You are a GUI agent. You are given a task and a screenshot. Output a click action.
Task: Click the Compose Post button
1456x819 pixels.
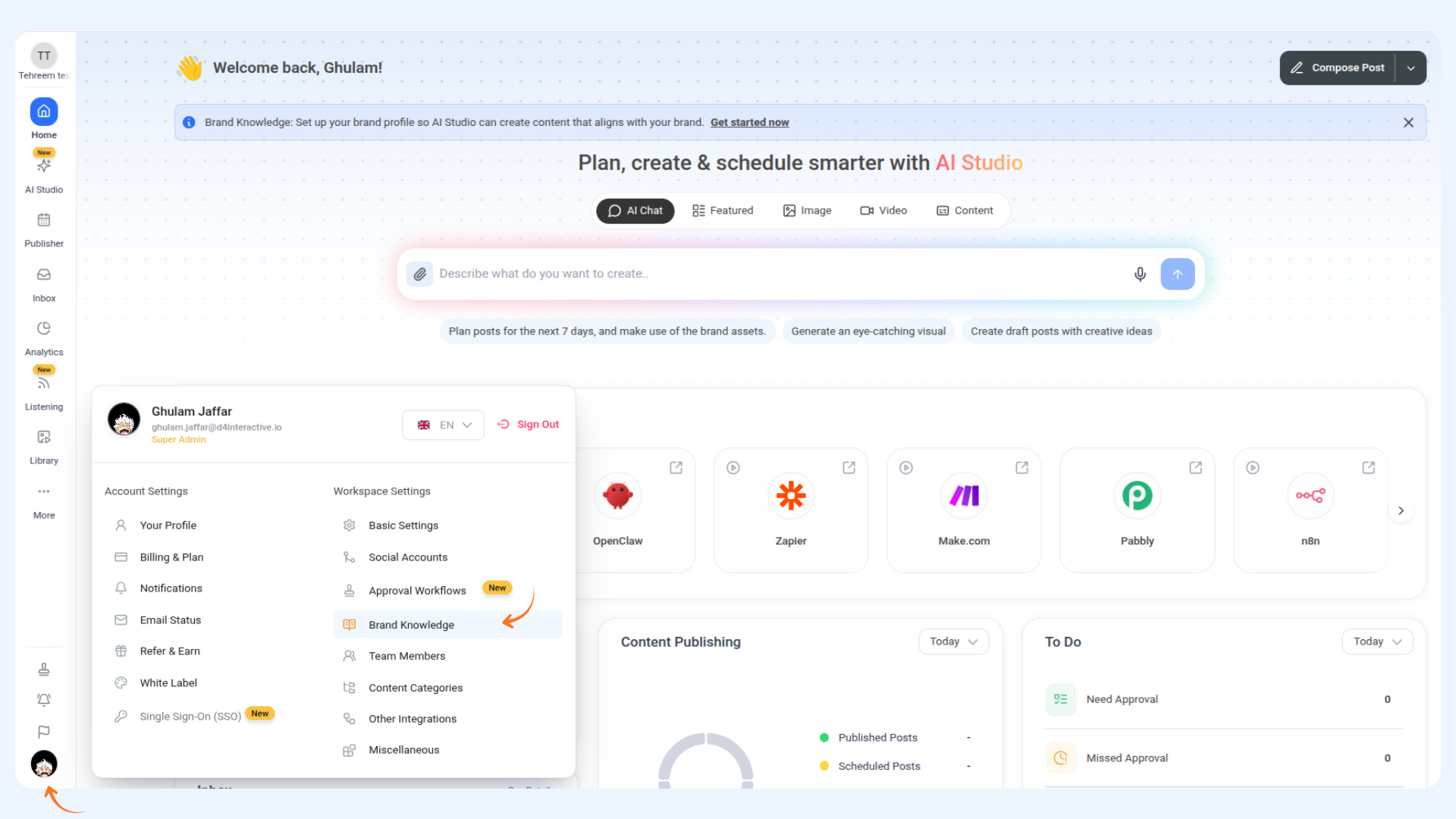coord(1338,67)
